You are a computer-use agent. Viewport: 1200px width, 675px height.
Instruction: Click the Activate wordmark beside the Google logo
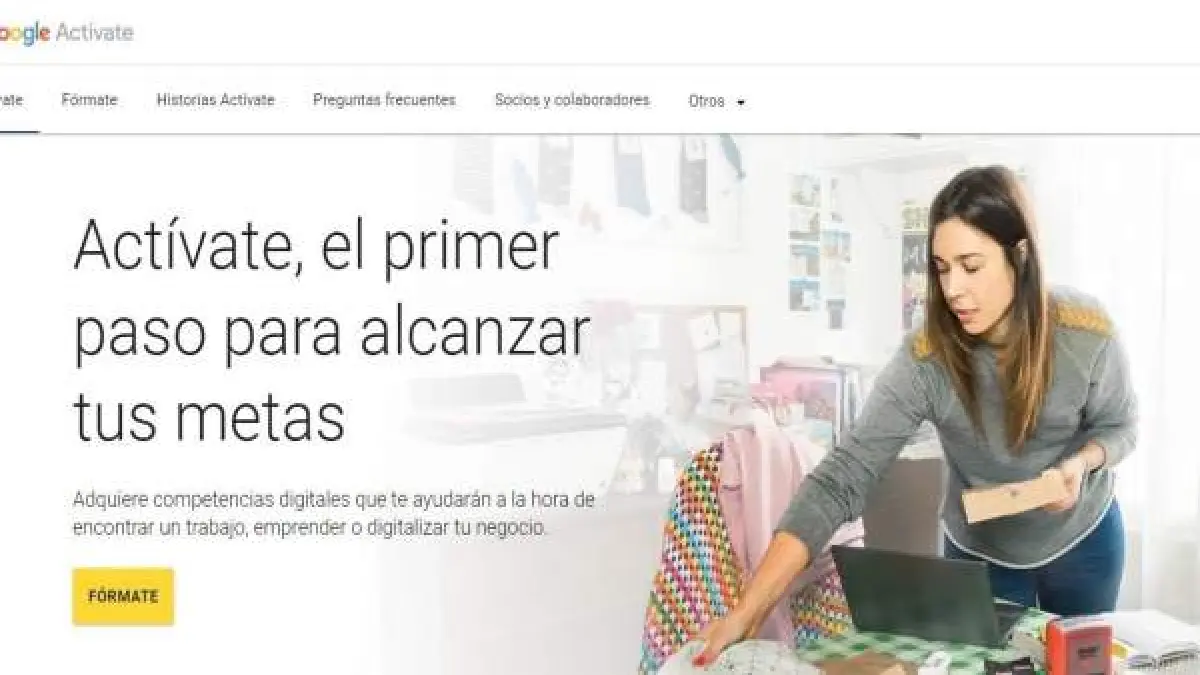click(95, 32)
